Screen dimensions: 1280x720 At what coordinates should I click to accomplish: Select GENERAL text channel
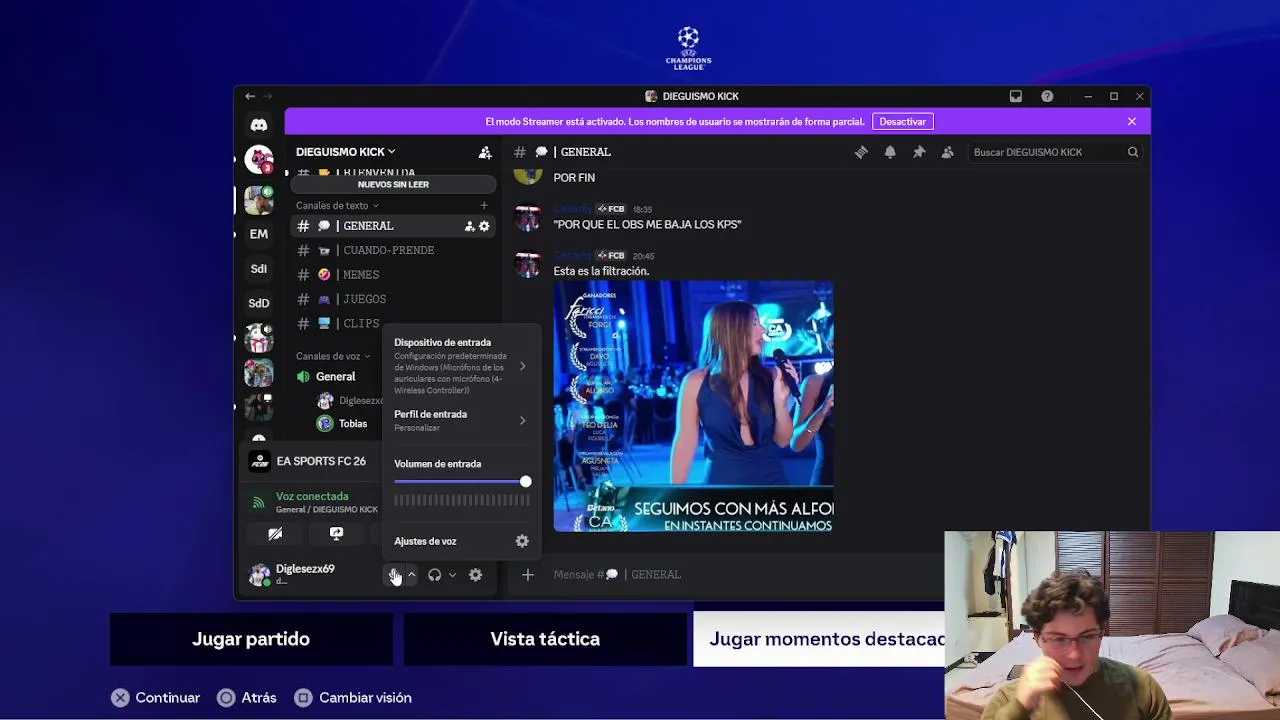pyautogui.click(x=394, y=226)
